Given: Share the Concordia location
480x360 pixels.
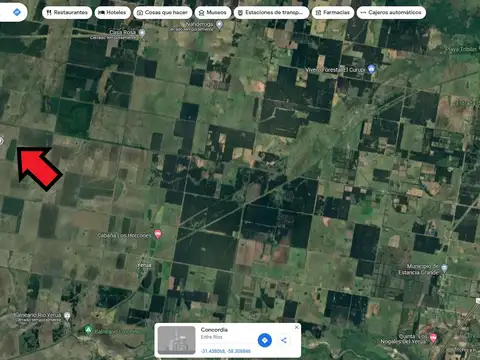Looking at the screenshot, I should tap(284, 340).
